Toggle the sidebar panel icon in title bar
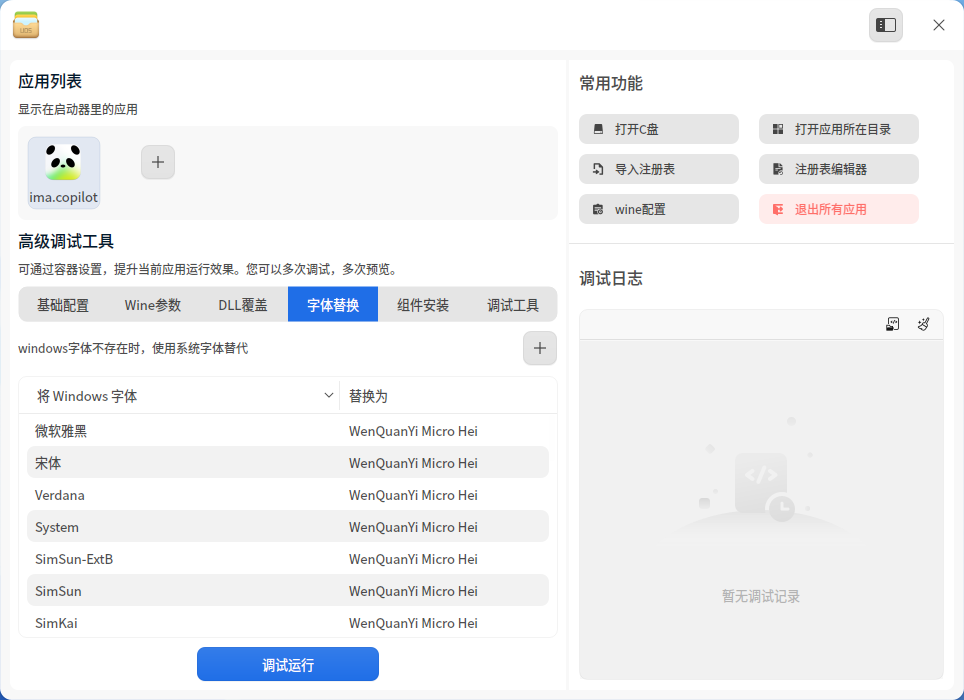Screen dimensions: 964x700 [x=885, y=25]
